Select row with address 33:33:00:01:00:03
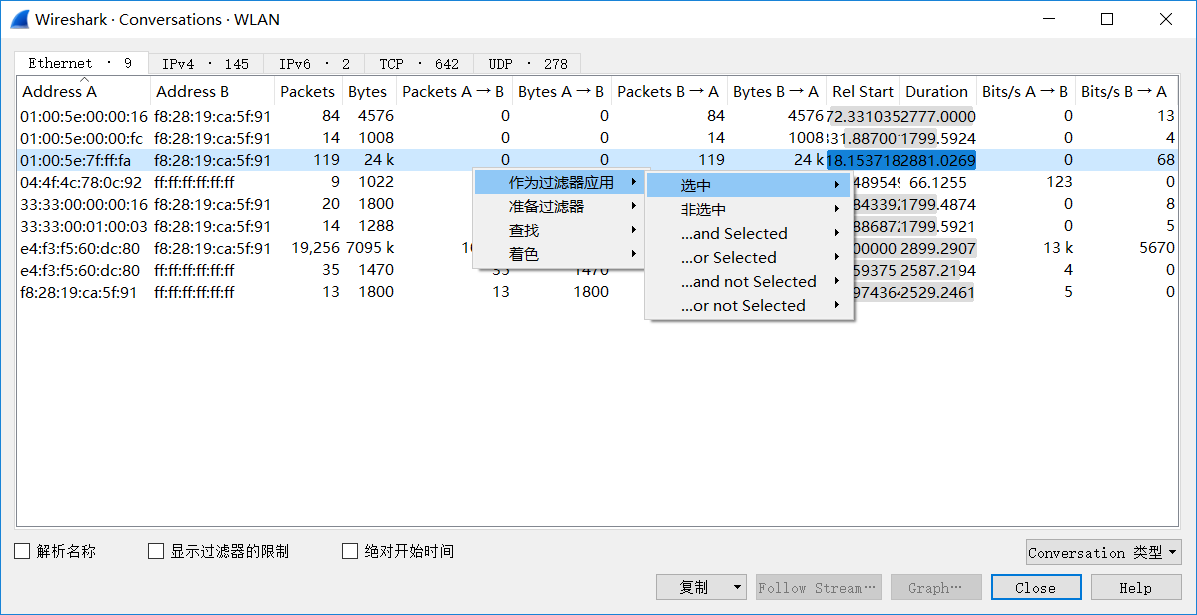This screenshot has height=615, width=1197. click(598, 226)
